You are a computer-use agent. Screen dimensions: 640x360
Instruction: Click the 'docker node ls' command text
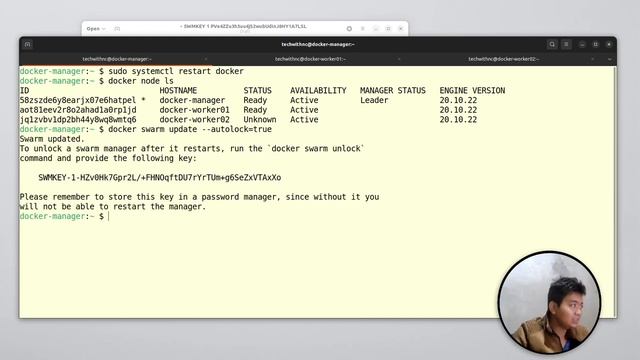point(141,81)
